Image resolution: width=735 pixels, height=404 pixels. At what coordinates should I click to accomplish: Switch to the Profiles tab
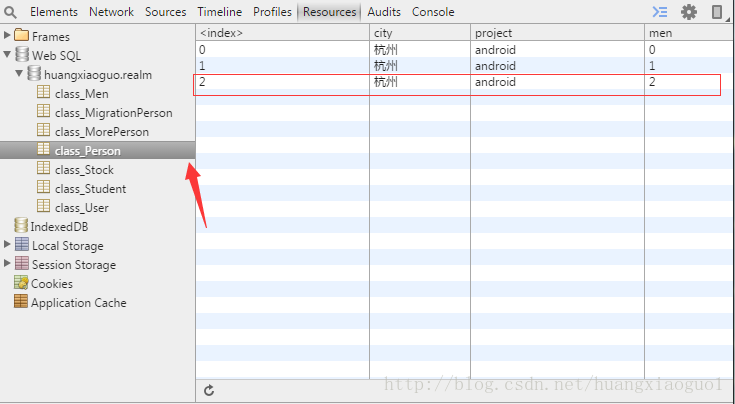272,12
